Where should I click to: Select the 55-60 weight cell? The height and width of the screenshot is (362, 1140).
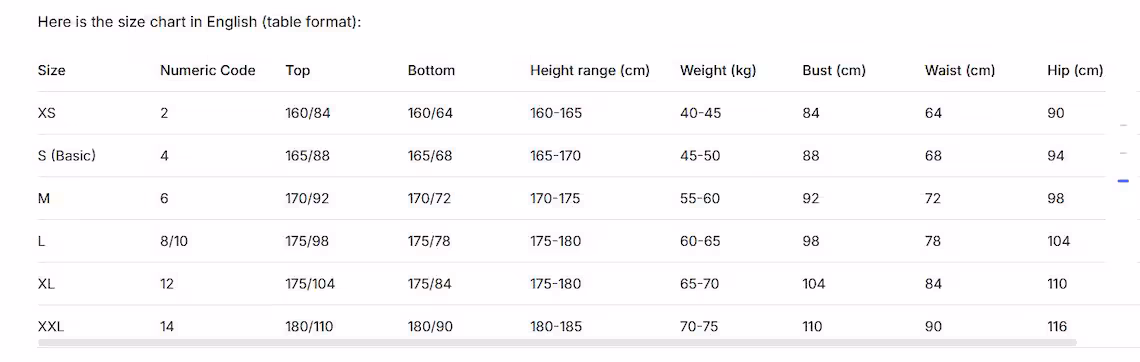tap(699, 198)
